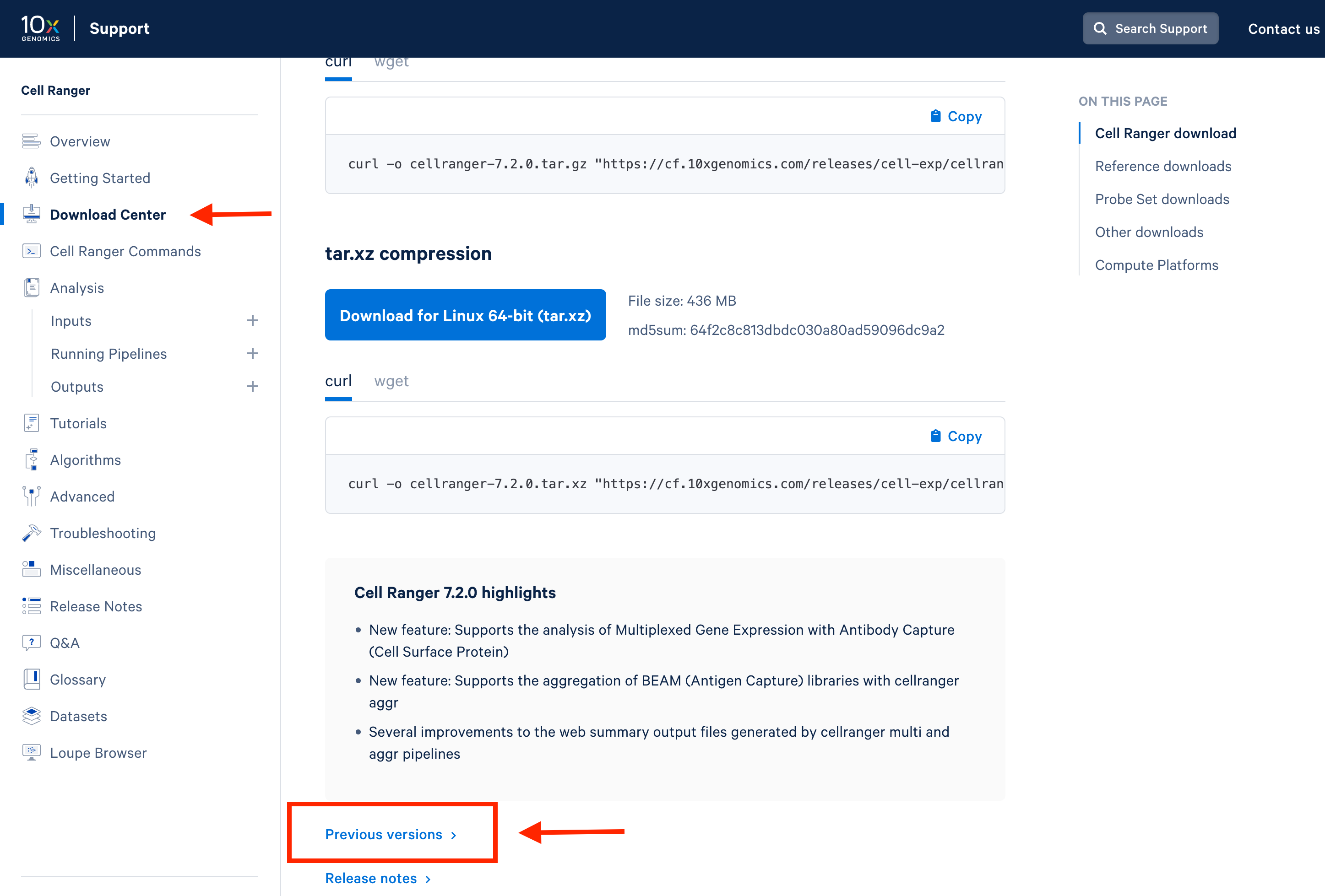Open Previous versions link
This screenshot has height=896, width=1325.
(x=391, y=834)
